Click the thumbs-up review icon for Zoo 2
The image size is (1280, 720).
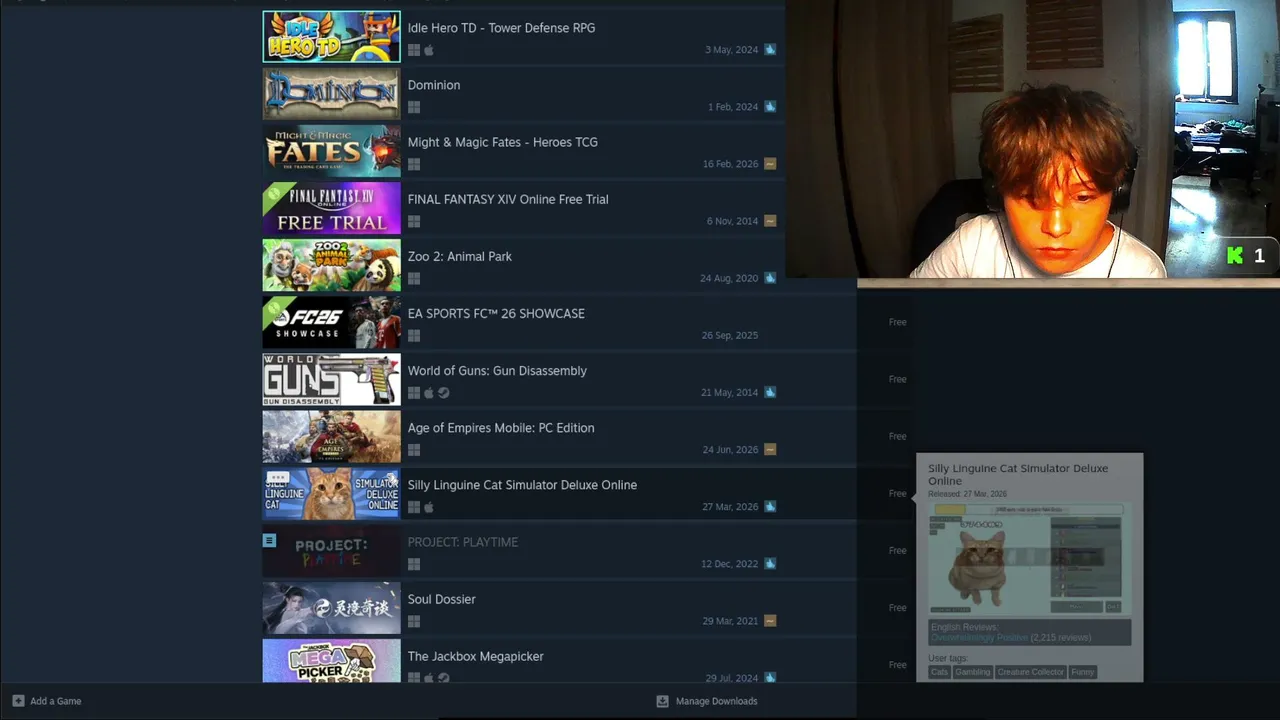coord(770,277)
